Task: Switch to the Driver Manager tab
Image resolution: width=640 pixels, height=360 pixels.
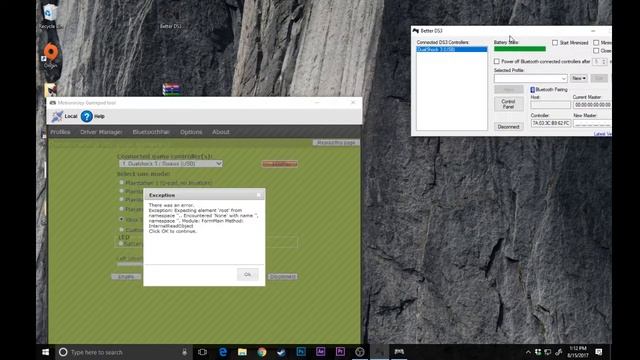Action: (101, 132)
